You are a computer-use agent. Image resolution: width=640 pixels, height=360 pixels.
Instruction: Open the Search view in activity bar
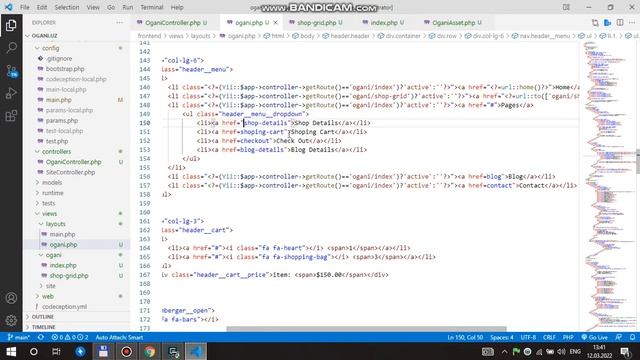[11, 48]
